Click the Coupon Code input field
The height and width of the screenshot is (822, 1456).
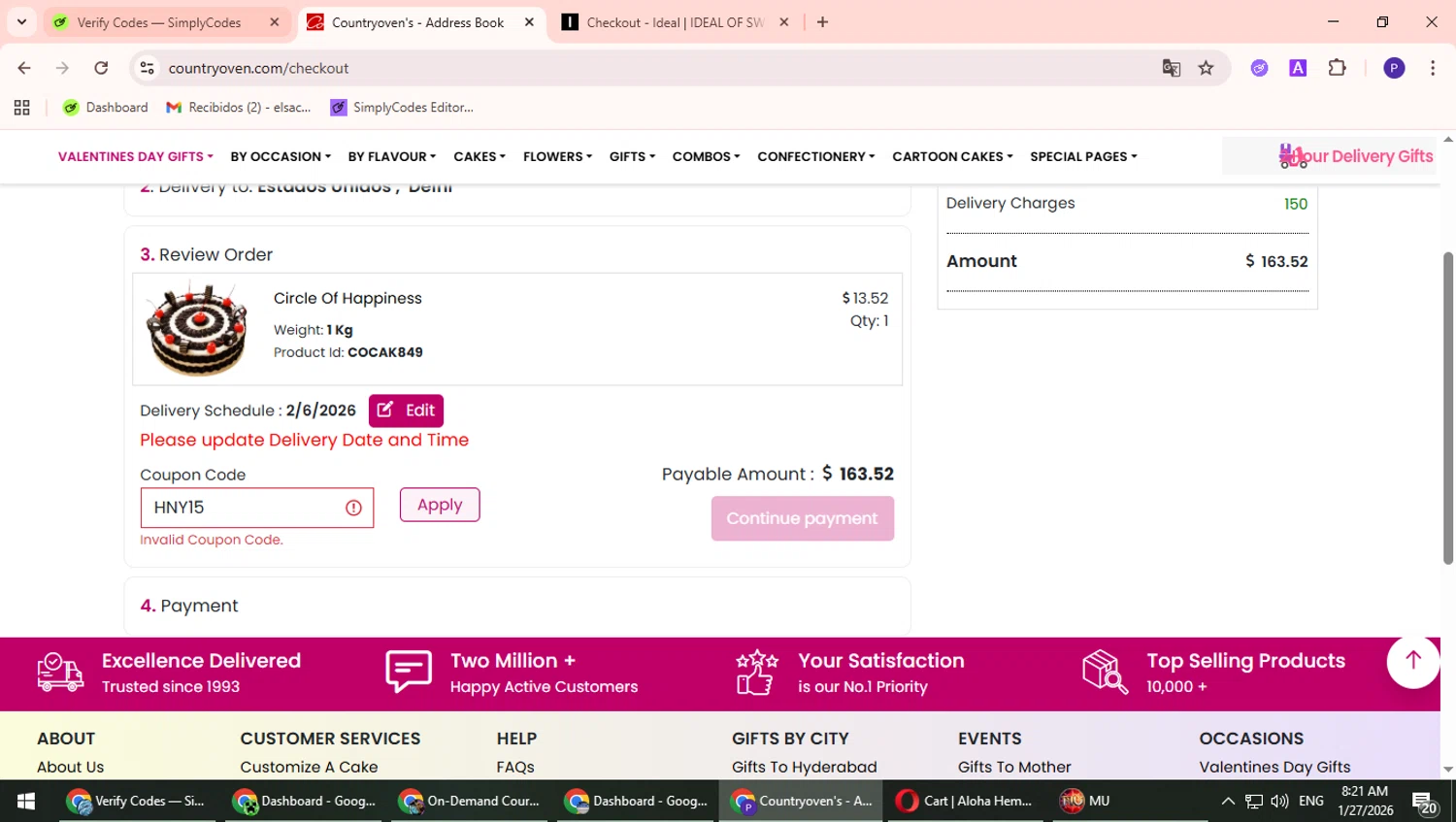pyautogui.click(x=257, y=508)
